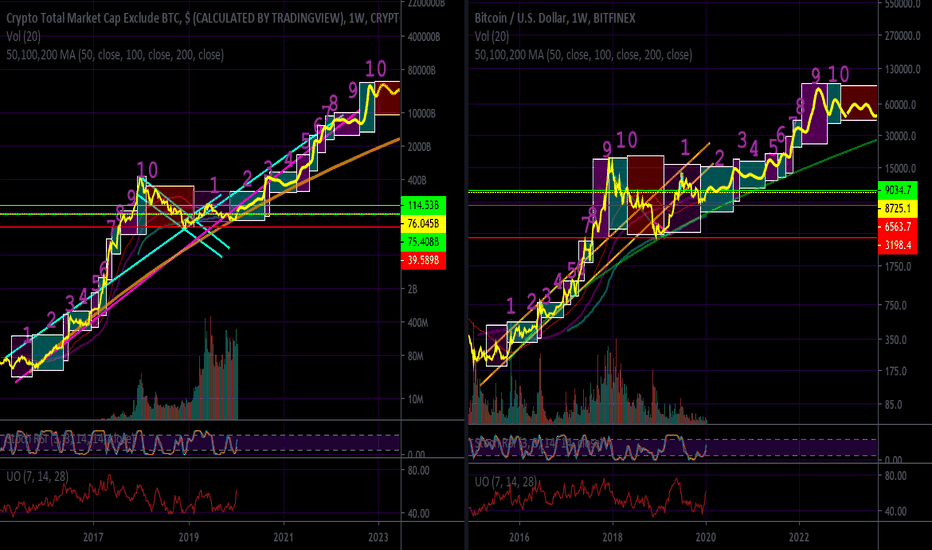Click the 80M price scale value
Viewport: 932px width, 550px height.
pos(415,356)
